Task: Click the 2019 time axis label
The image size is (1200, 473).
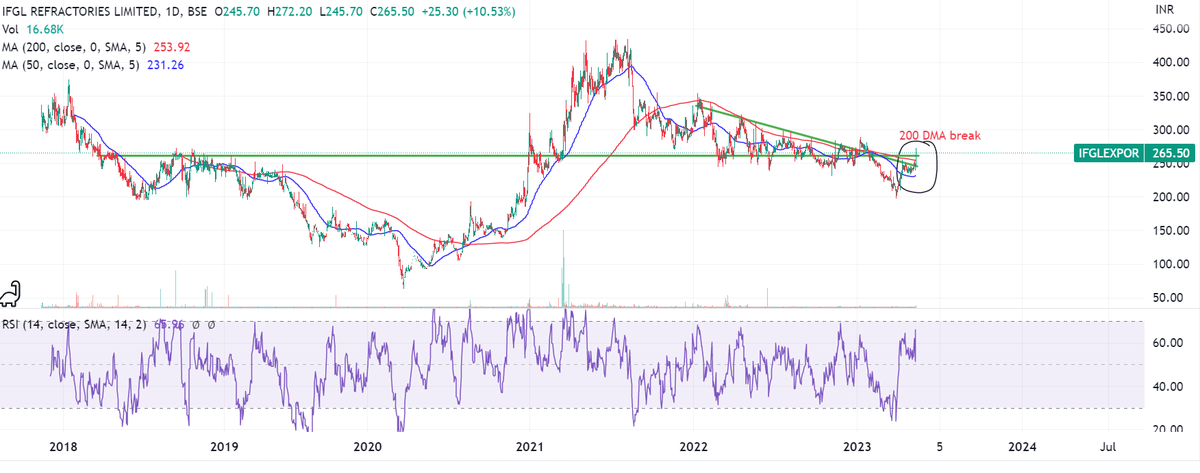Action: click(x=223, y=447)
